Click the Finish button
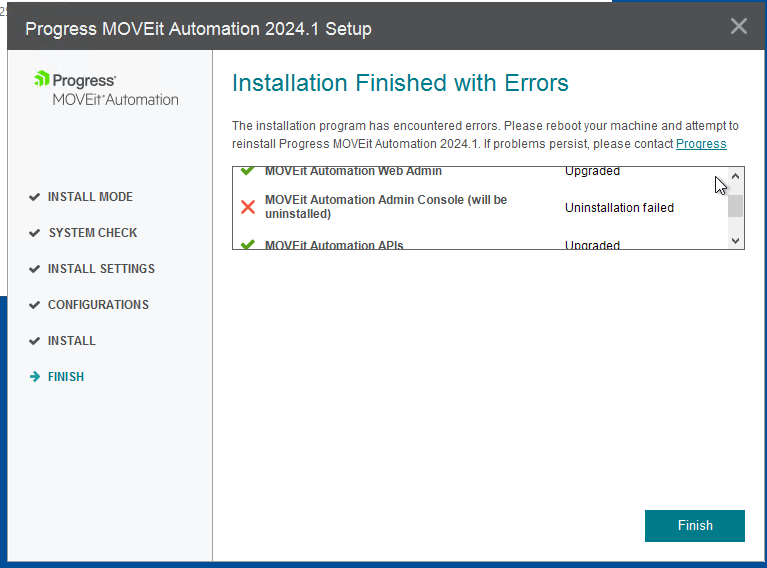 (695, 525)
